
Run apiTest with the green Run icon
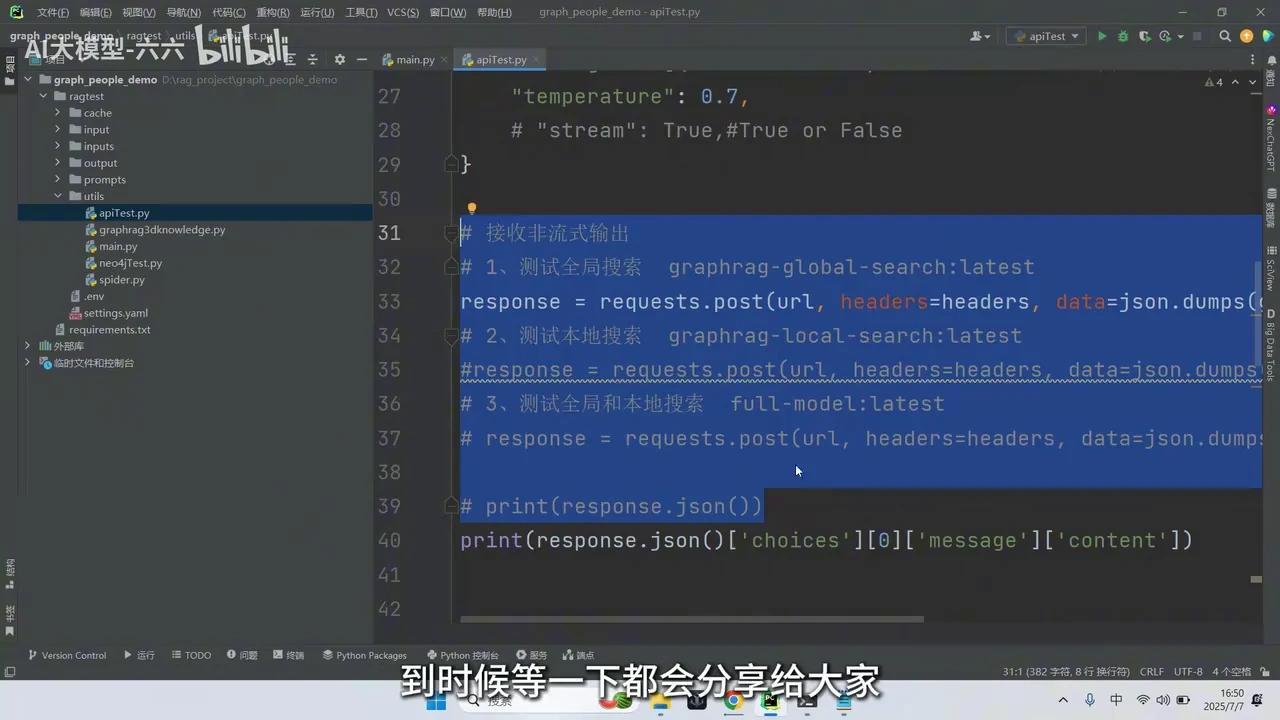click(1101, 36)
